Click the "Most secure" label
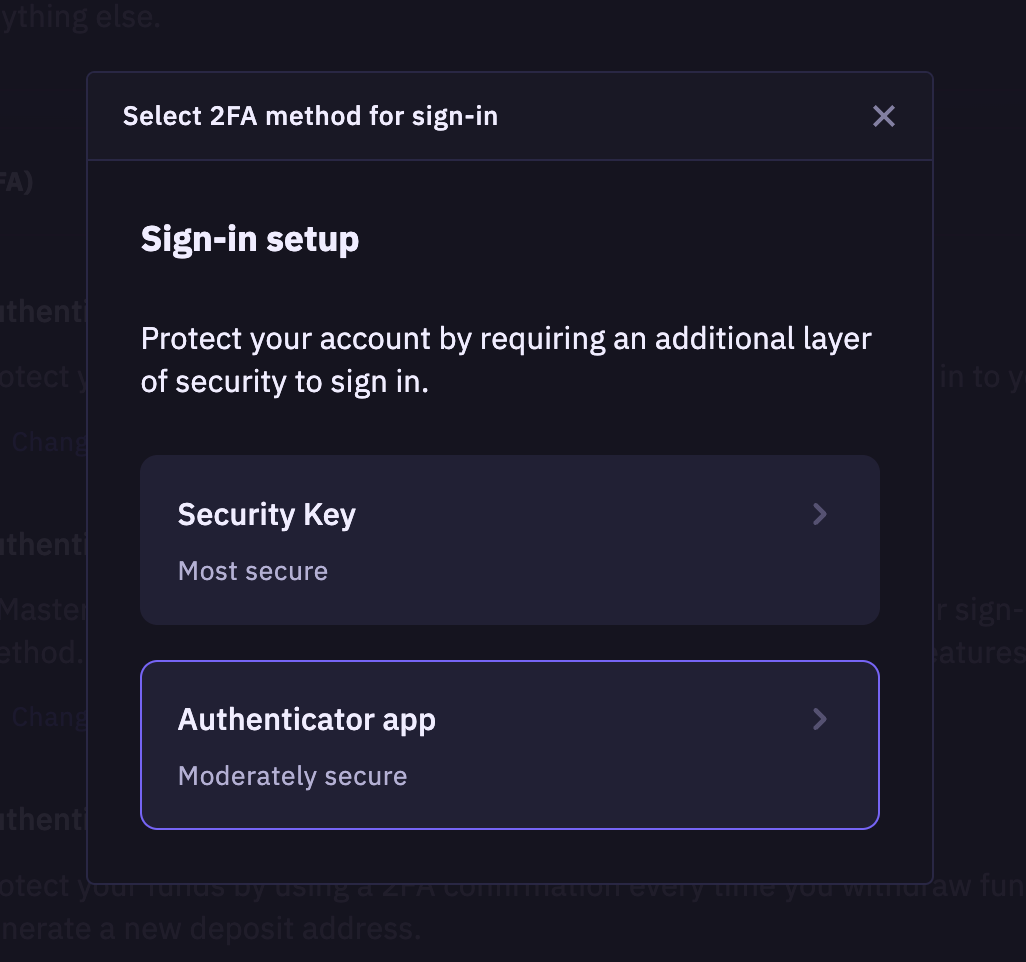The width and height of the screenshot is (1026, 962). [253, 571]
